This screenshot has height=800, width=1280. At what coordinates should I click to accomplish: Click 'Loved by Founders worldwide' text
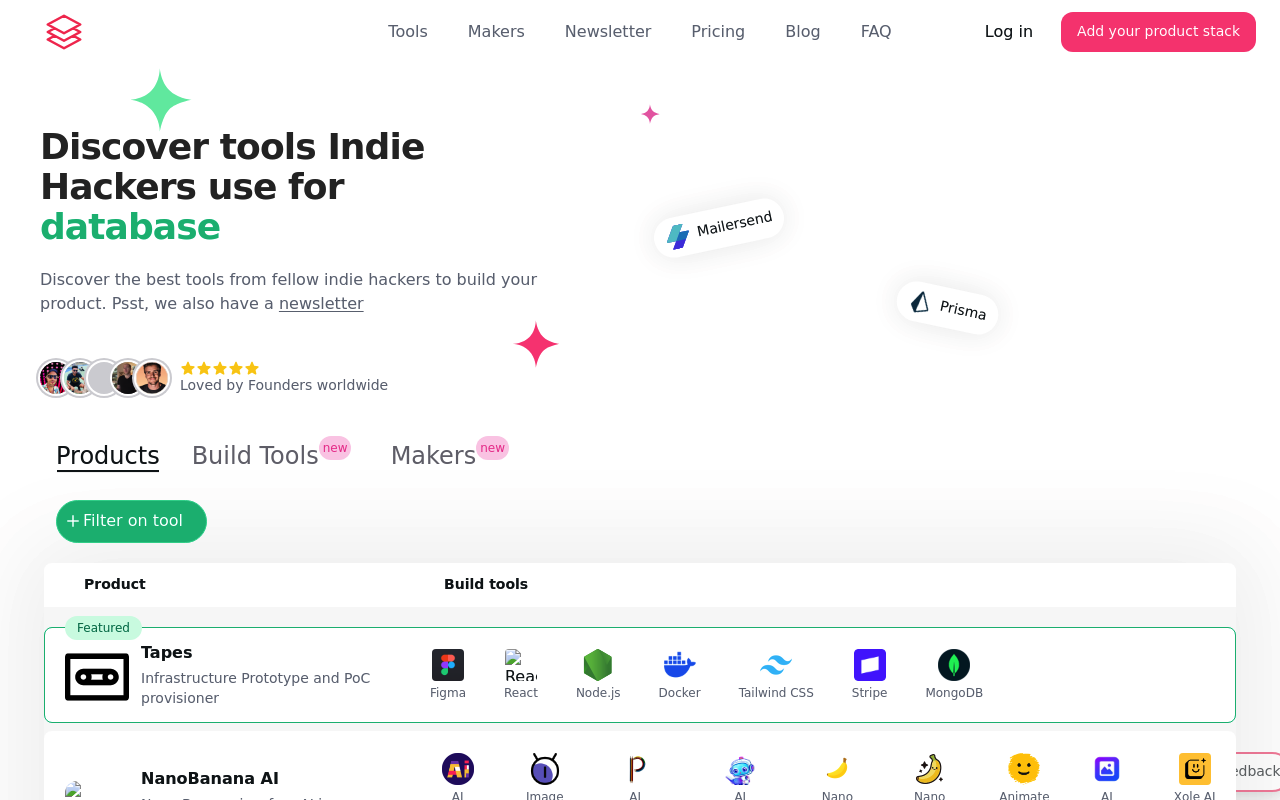point(284,385)
